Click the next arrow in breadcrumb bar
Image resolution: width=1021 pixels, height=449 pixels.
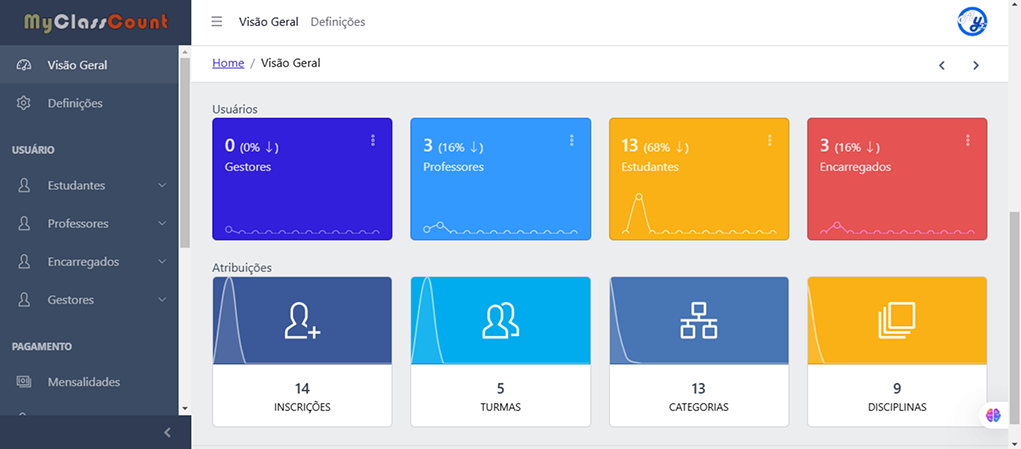tap(975, 66)
